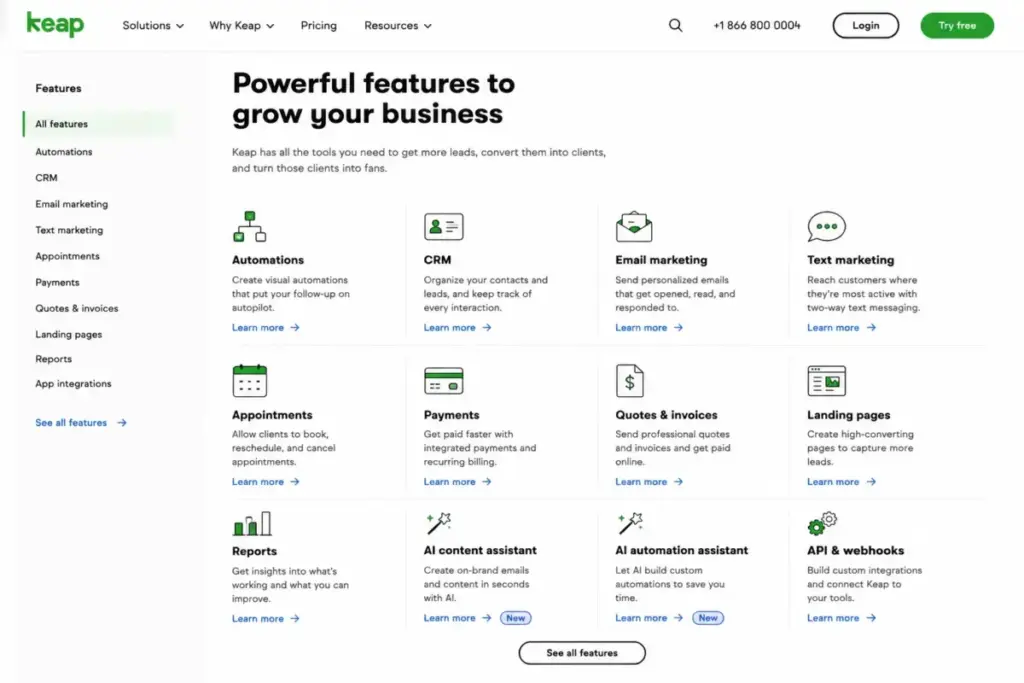
Task: Click the Quotes & invoices dollar document icon
Action: pos(630,381)
